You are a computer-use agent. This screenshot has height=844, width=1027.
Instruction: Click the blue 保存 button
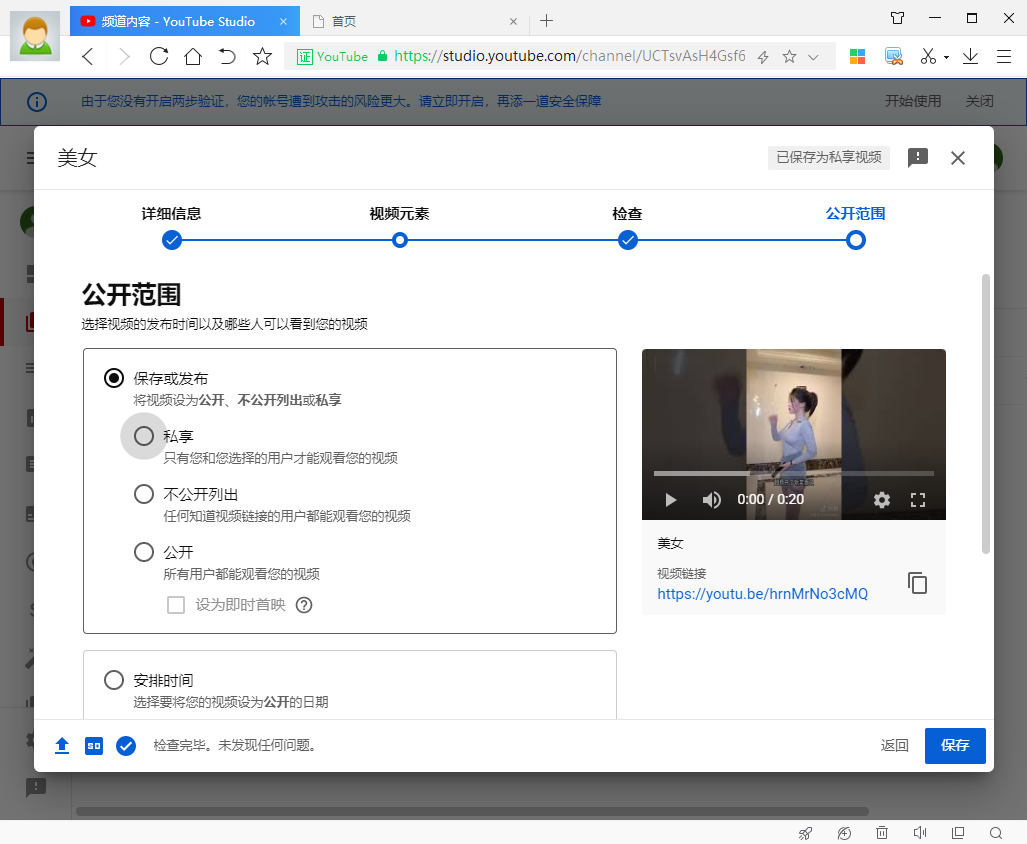(955, 746)
